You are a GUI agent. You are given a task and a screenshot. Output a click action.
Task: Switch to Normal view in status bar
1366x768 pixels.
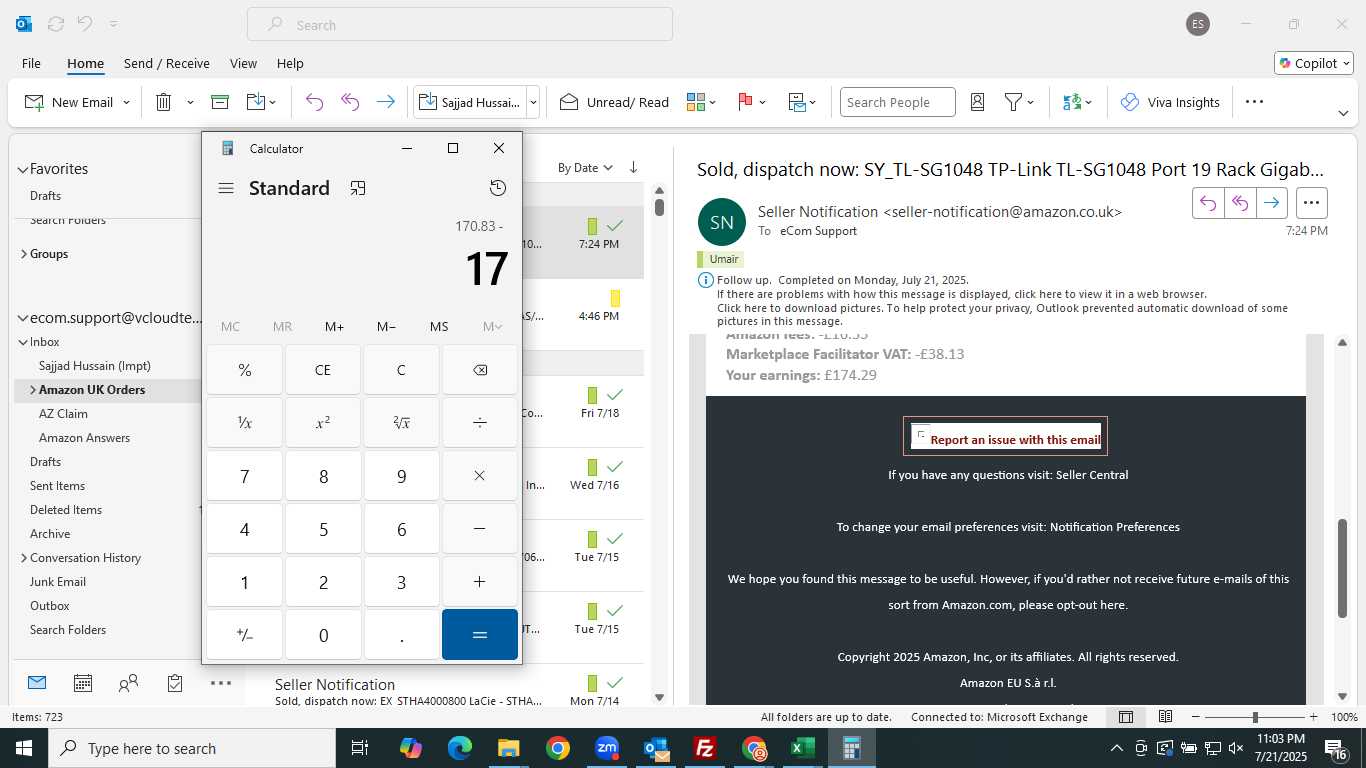[x=1125, y=717]
